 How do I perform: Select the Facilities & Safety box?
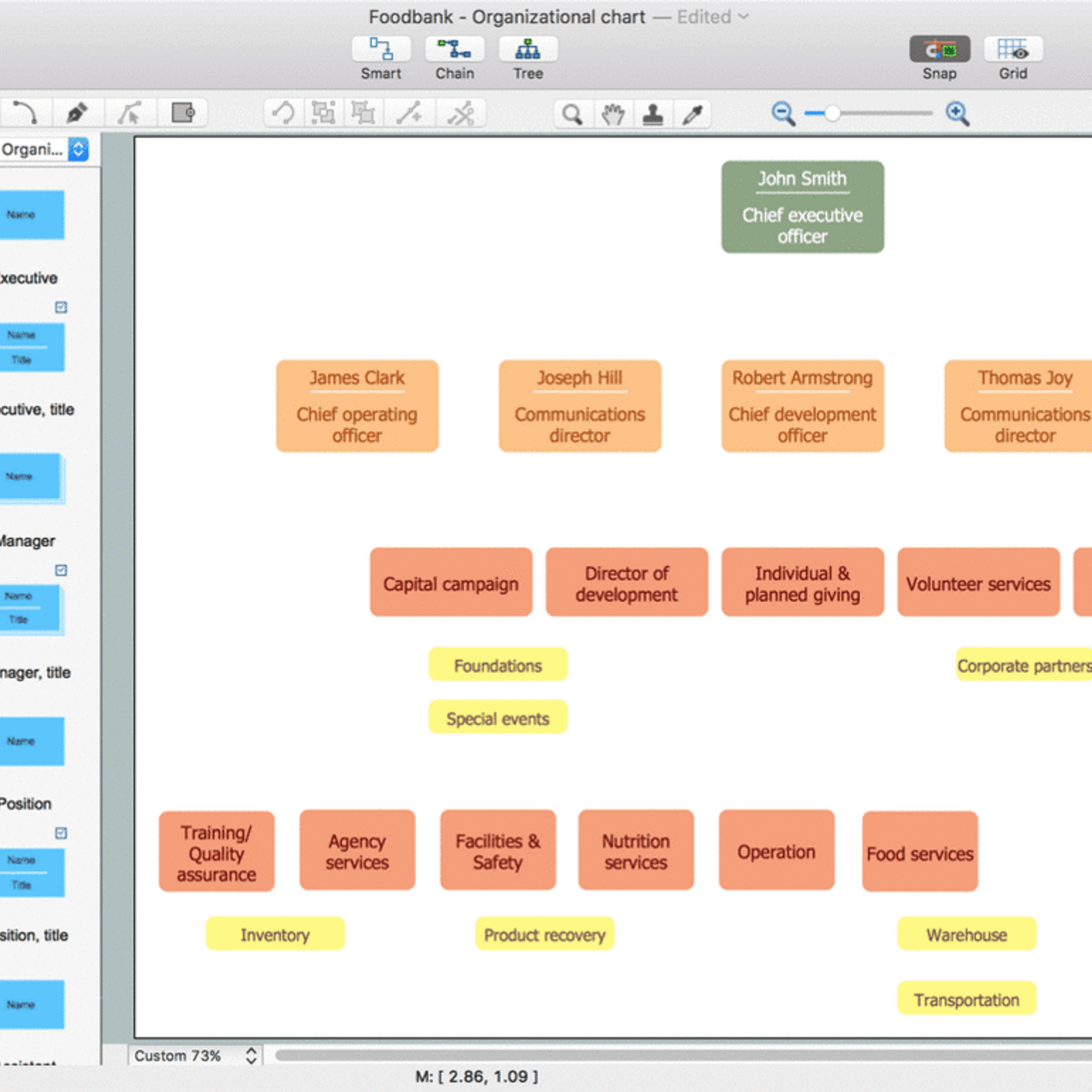(498, 850)
